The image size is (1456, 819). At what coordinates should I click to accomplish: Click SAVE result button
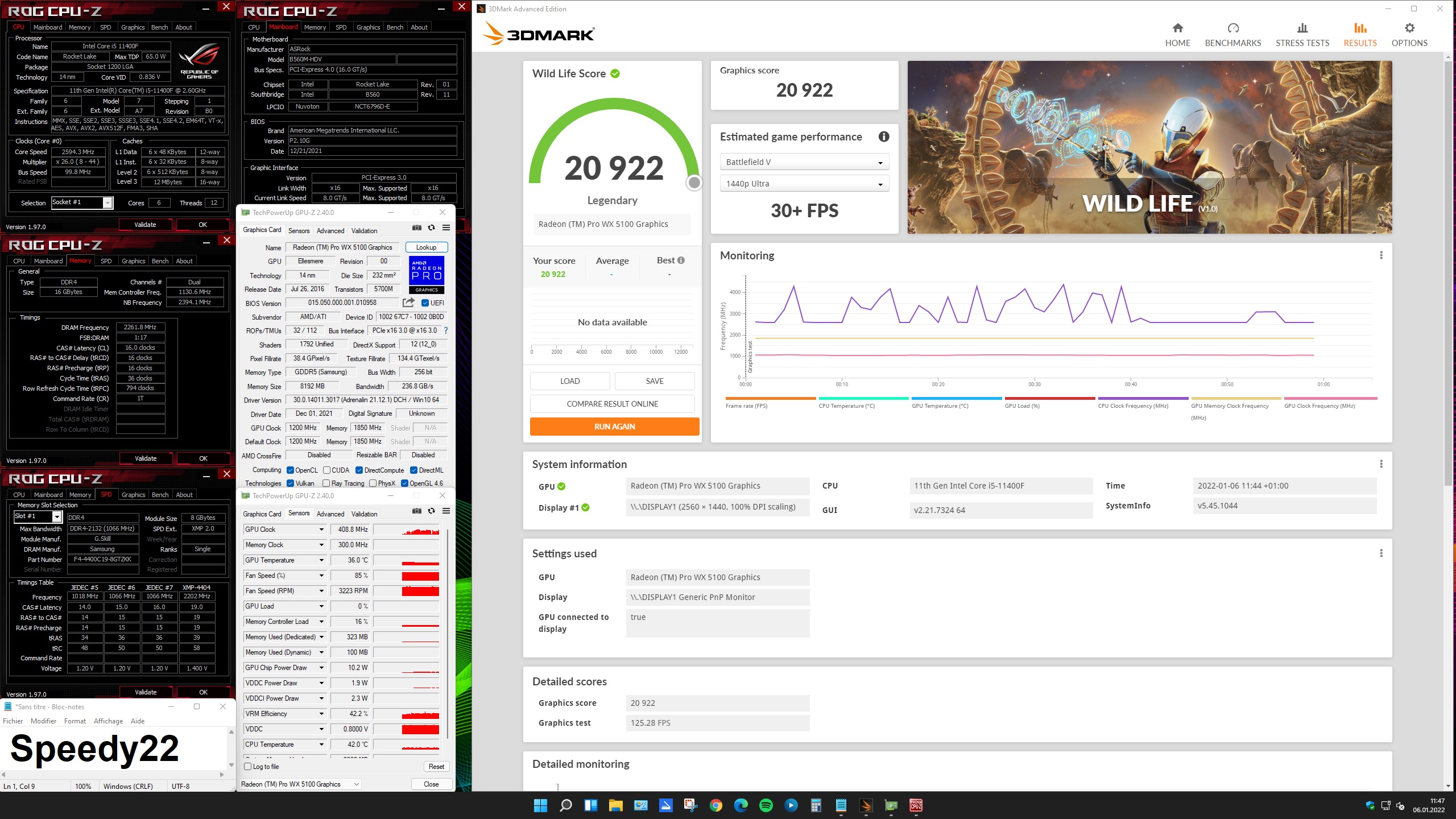[655, 381]
